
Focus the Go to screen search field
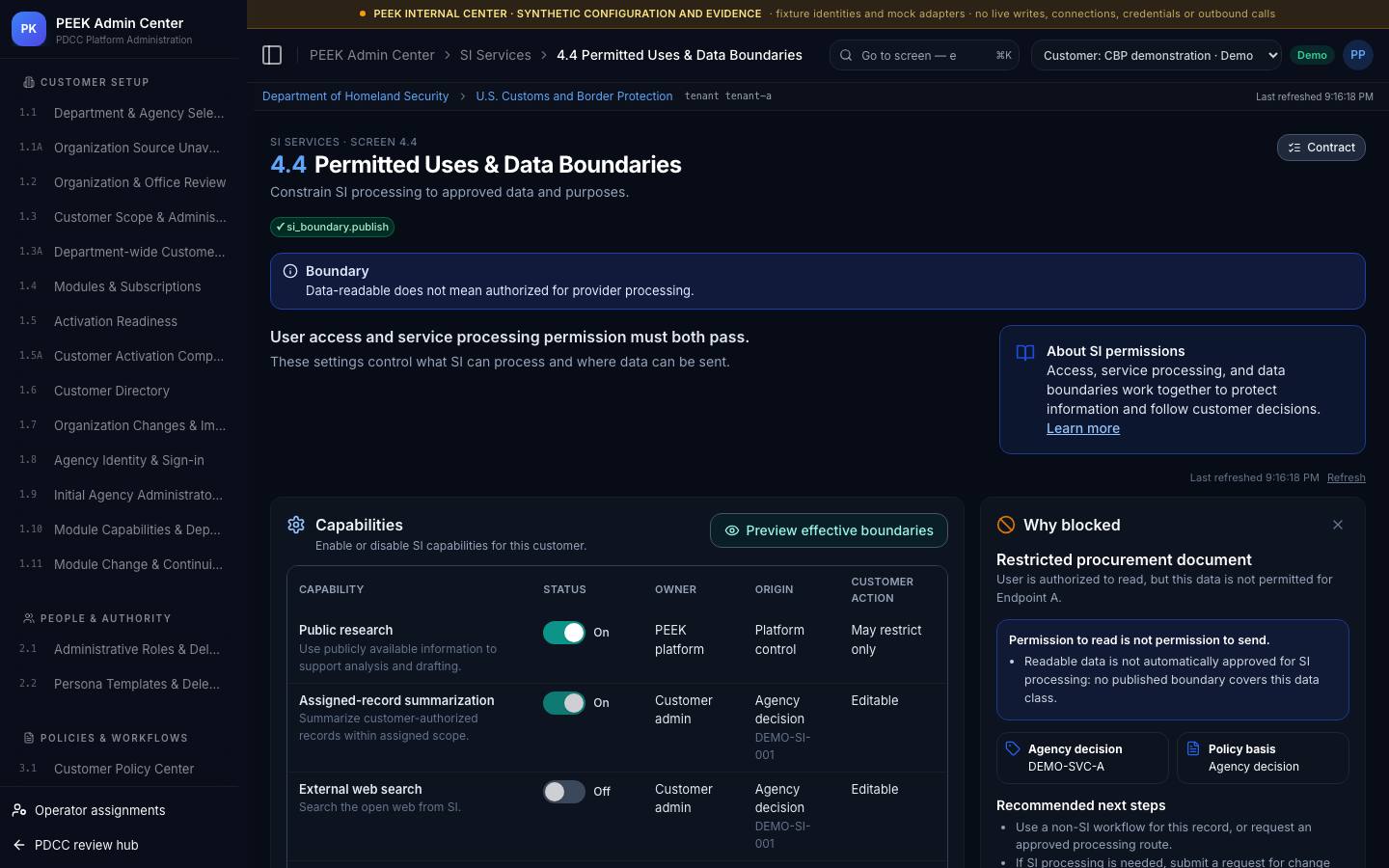pos(925,55)
